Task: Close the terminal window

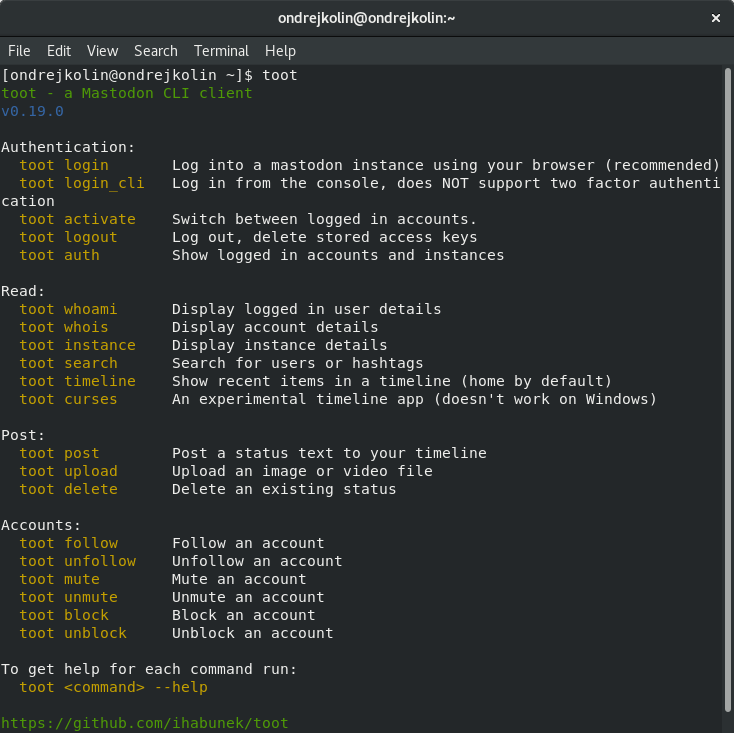Action: (714, 18)
